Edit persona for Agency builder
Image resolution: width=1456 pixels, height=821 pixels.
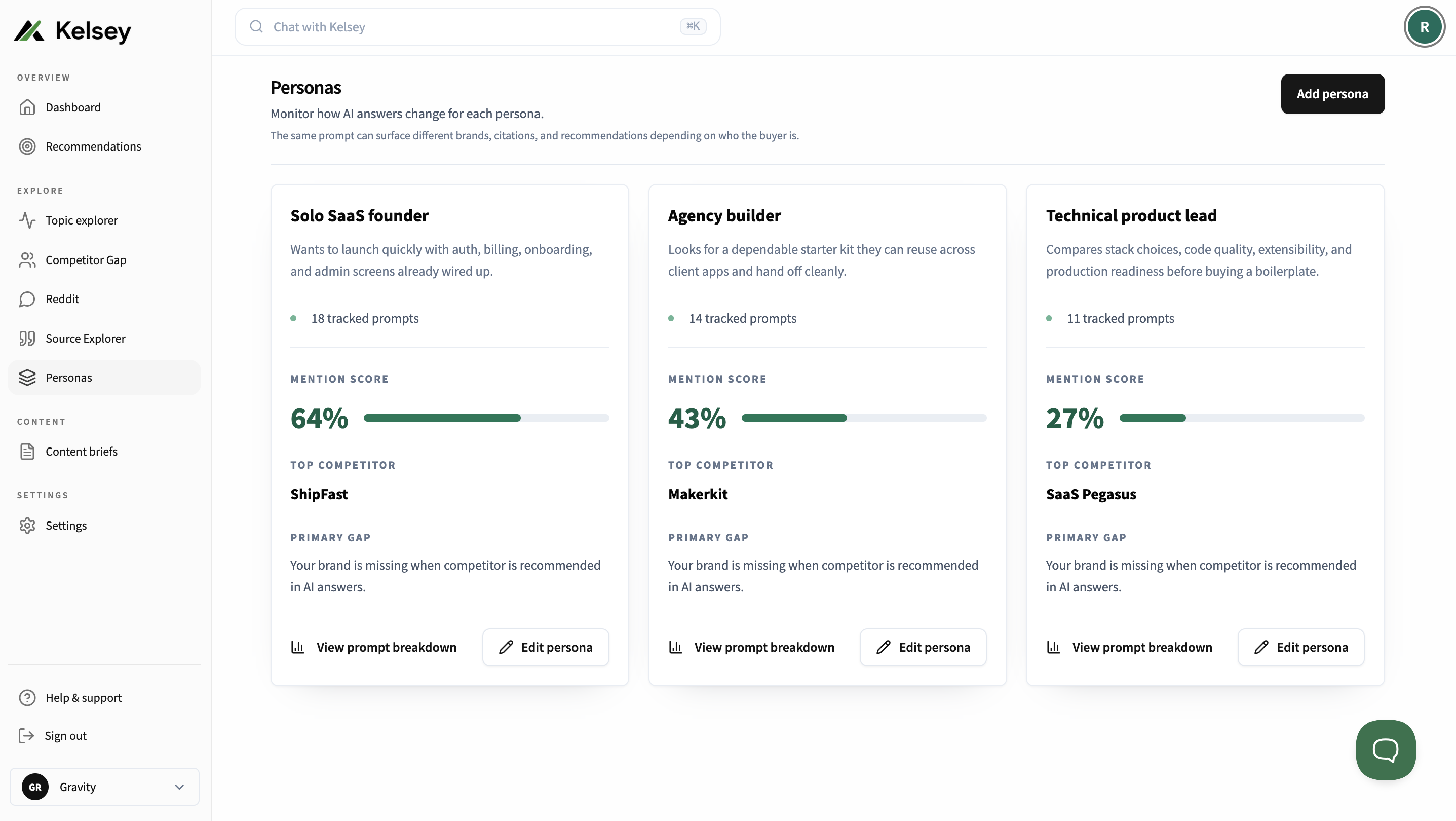[x=923, y=647]
